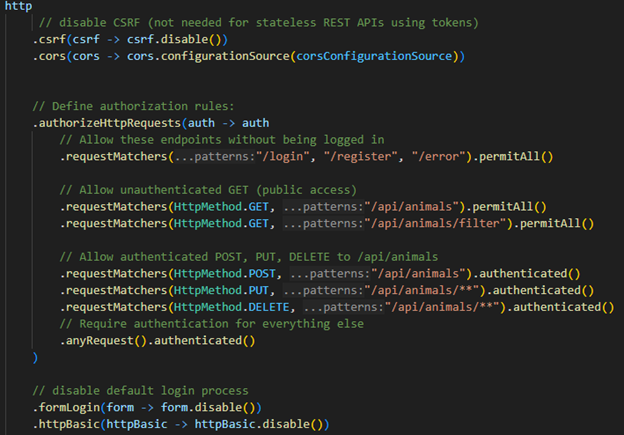Click 'corsConfigurationSource' argument in cors line
The height and width of the screenshot is (435, 624).
coord(374,56)
